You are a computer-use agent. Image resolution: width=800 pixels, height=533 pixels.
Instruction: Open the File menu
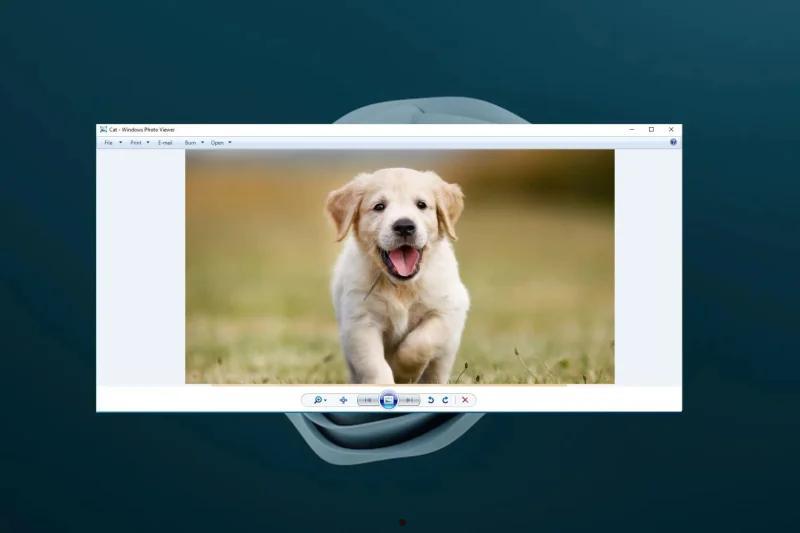(x=108, y=143)
